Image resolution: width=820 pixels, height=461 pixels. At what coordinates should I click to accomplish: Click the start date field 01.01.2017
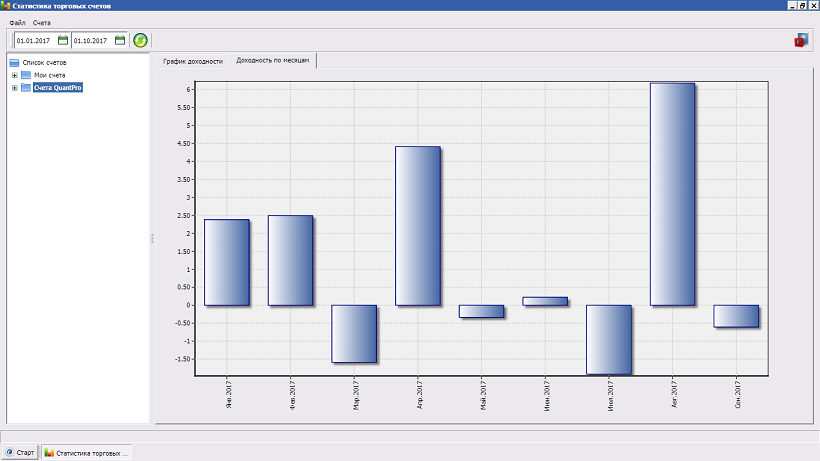34,40
